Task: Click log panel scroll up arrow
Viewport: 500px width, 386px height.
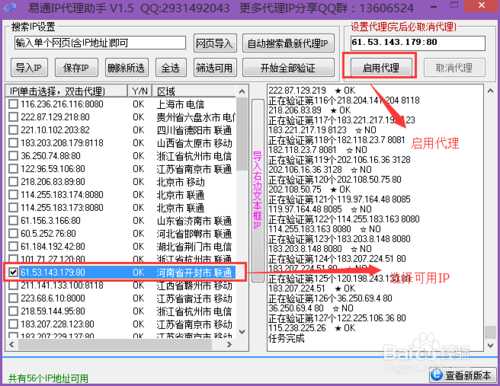Action: click(490, 91)
